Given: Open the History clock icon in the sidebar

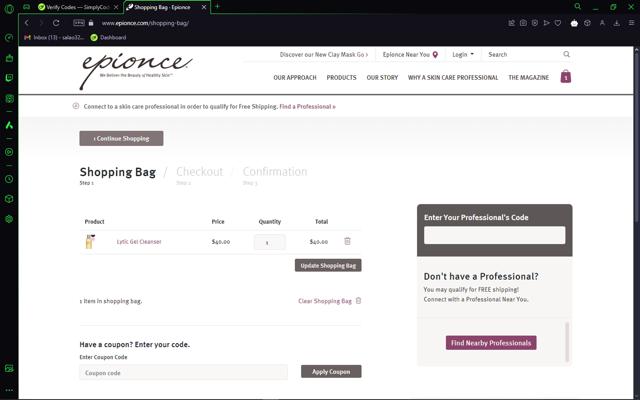Looking at the screenshot, I should (9, 179).
